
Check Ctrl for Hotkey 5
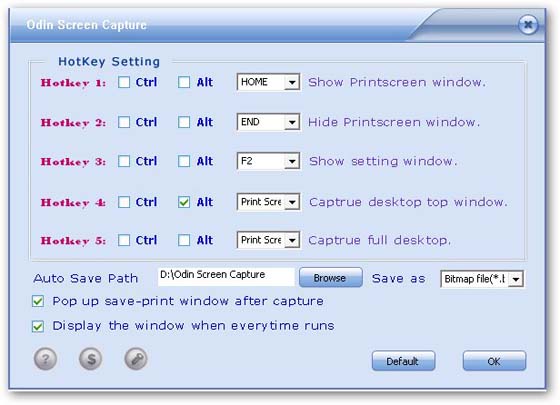pos(124,240)
